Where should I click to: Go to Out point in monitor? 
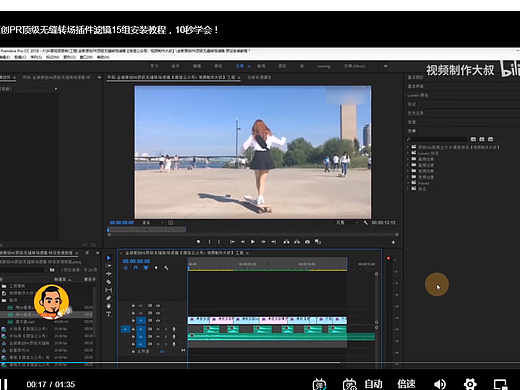(273, 242)
